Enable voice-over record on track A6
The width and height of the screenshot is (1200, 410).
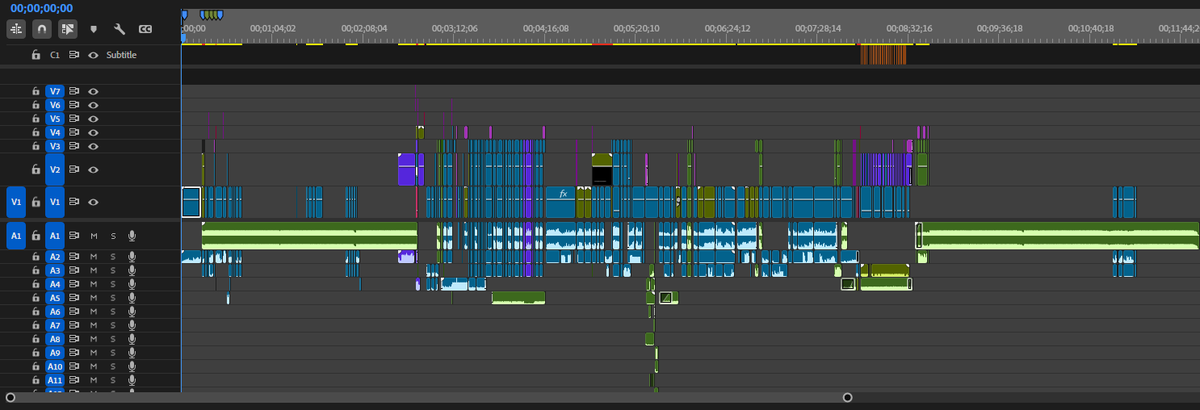(131, 312)
